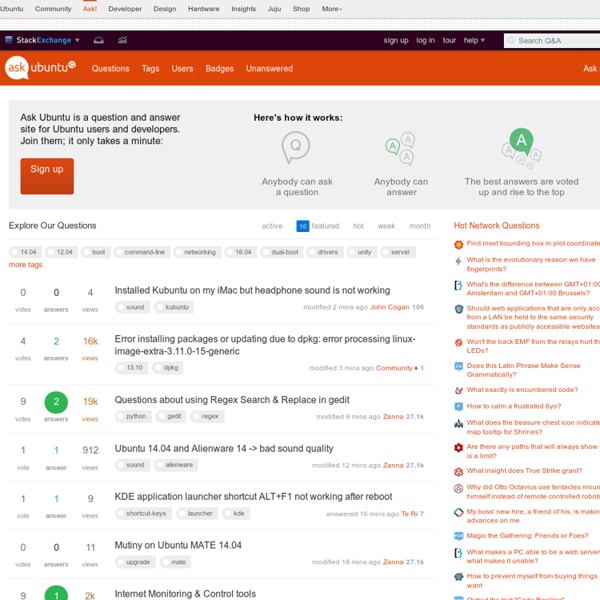Expand the More menu in Ubuntu bar
This screenshot has width=600, height=600.
pos(332,8)
